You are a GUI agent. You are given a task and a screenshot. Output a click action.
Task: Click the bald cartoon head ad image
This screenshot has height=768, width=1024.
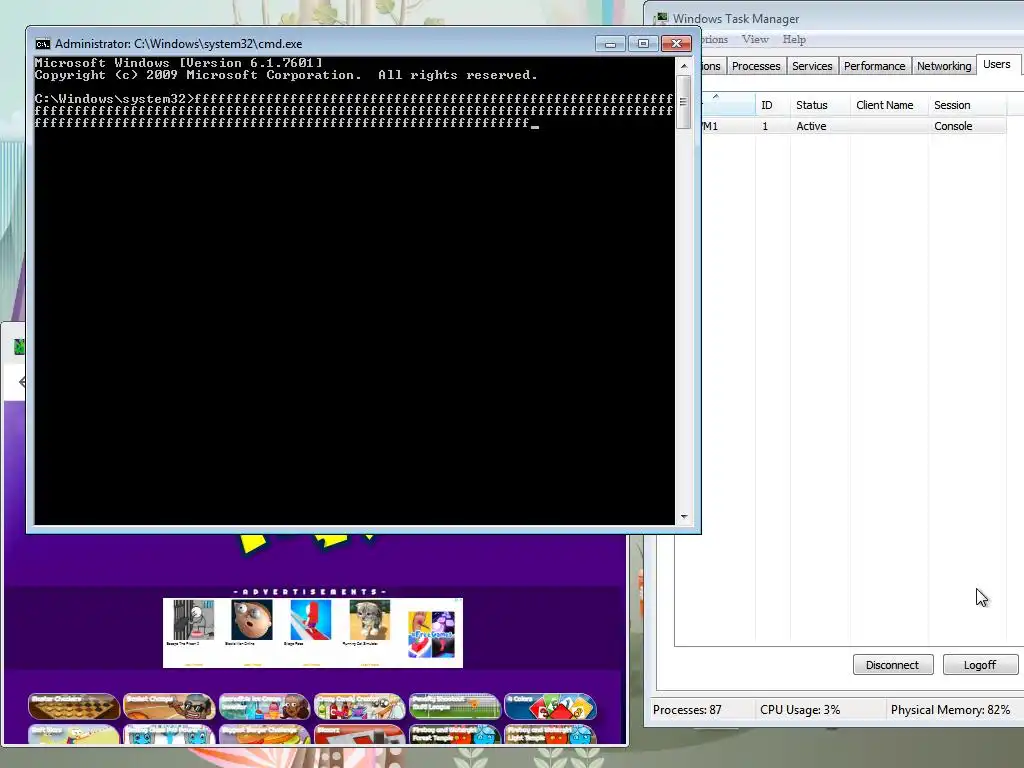tap(252, 620)
